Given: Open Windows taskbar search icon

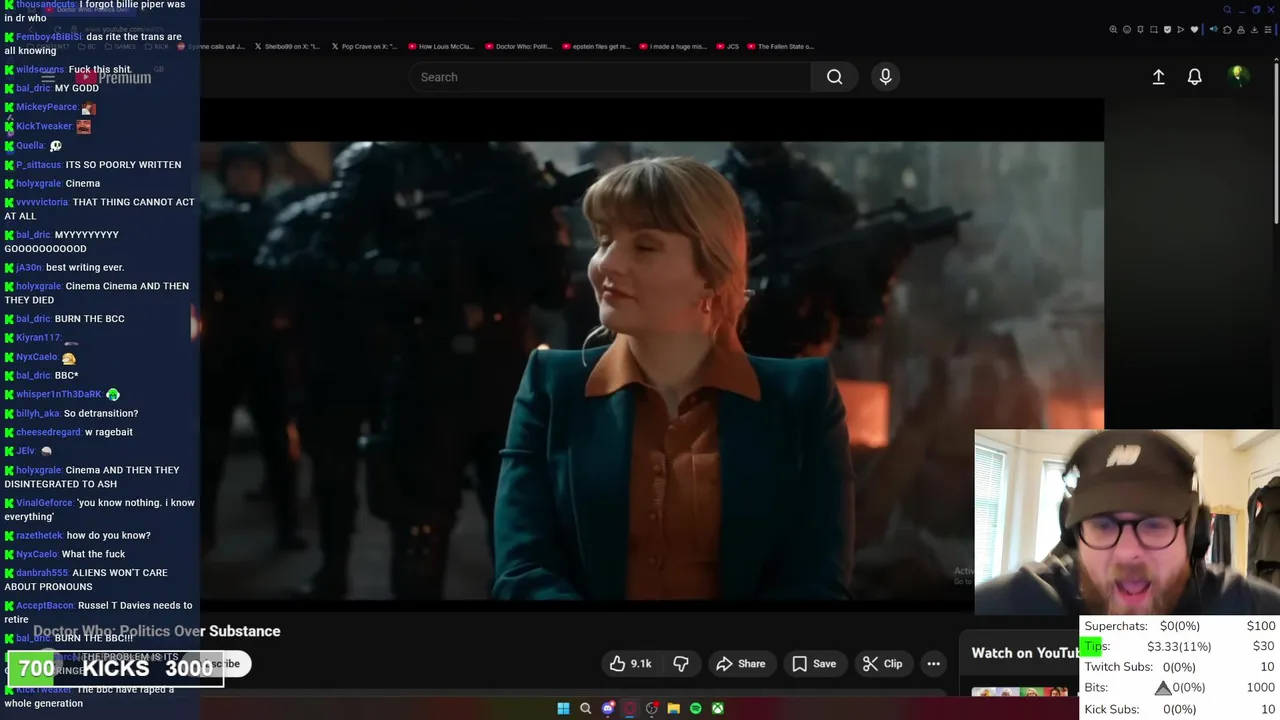Looking at the screenshot, I should (x=585, y=708).
